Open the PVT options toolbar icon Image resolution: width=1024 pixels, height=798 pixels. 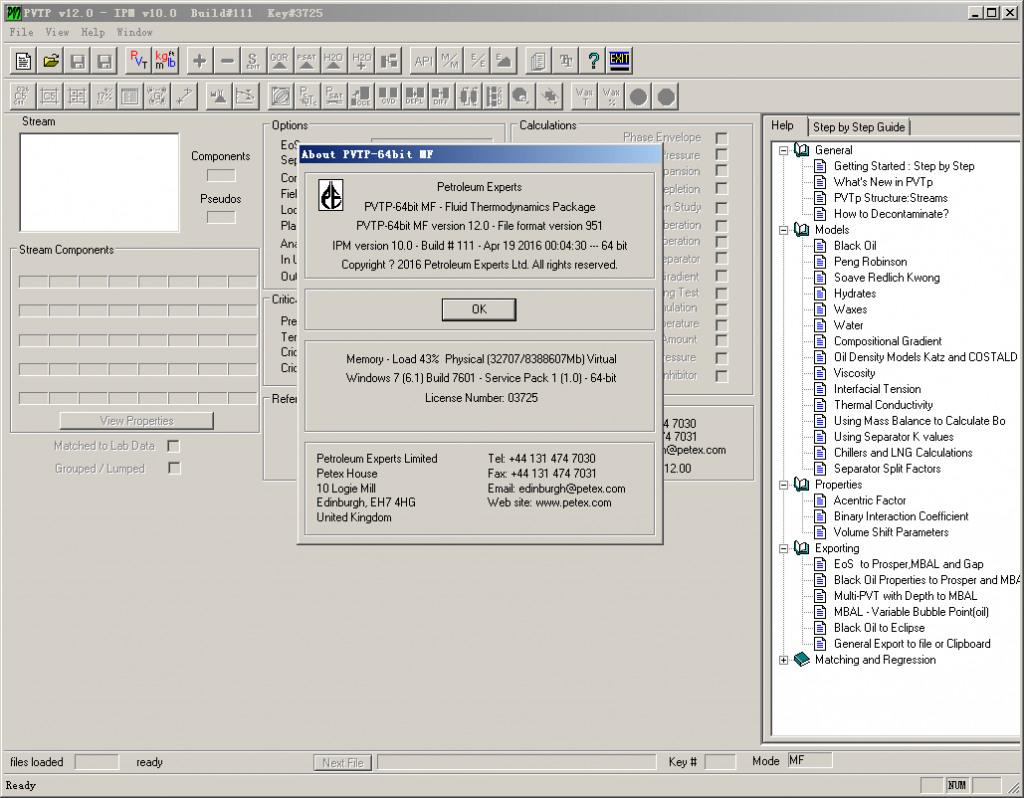pyautogui.click(x=138, y=61)
